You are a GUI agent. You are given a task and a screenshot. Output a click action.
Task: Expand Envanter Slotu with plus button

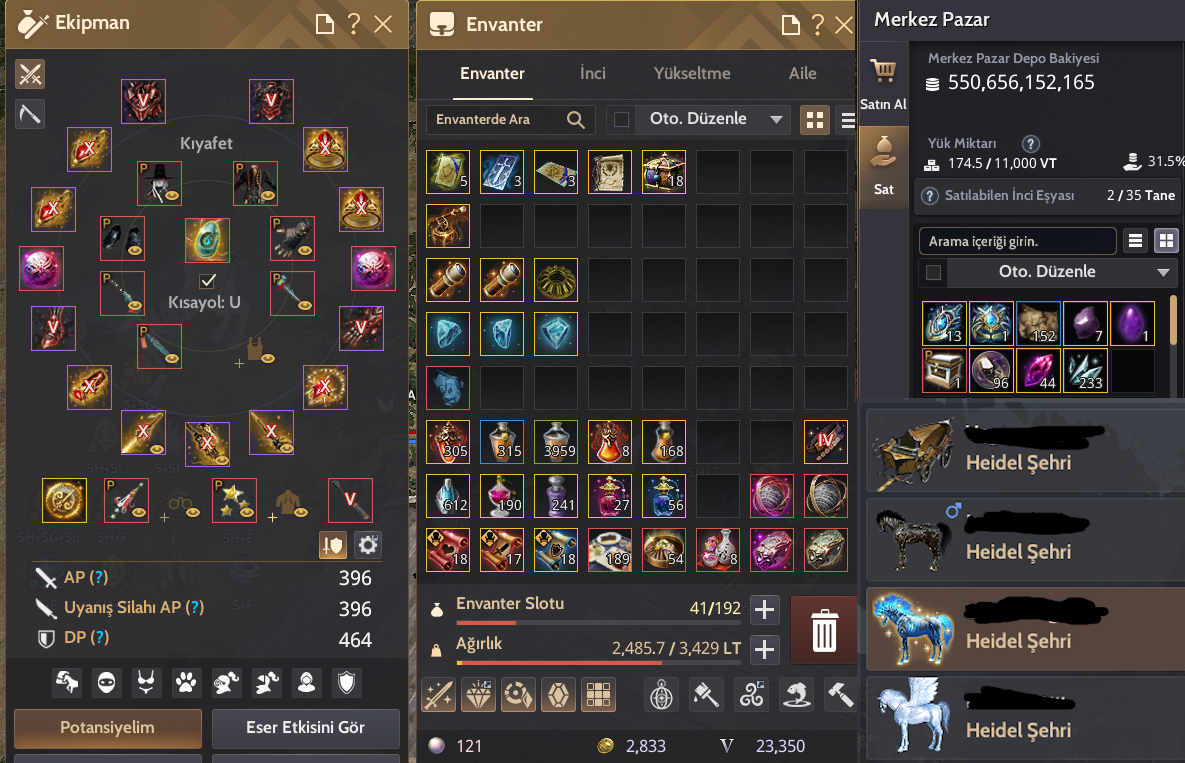coord(765,609)
